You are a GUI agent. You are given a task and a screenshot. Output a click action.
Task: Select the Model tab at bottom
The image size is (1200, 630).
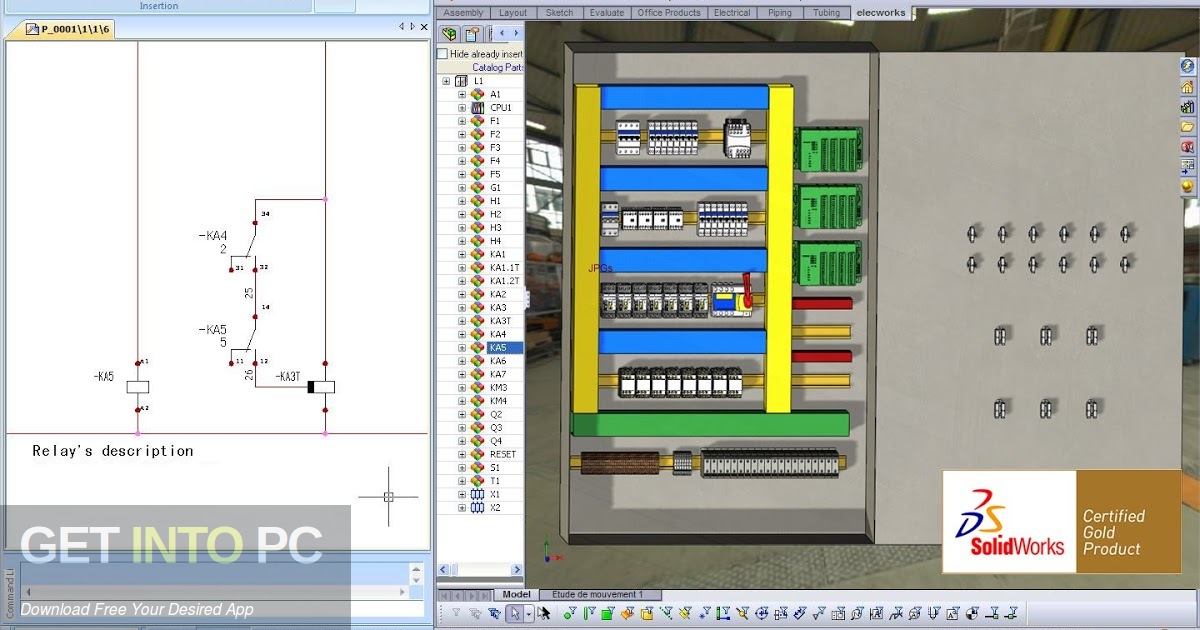pos(516,594)
